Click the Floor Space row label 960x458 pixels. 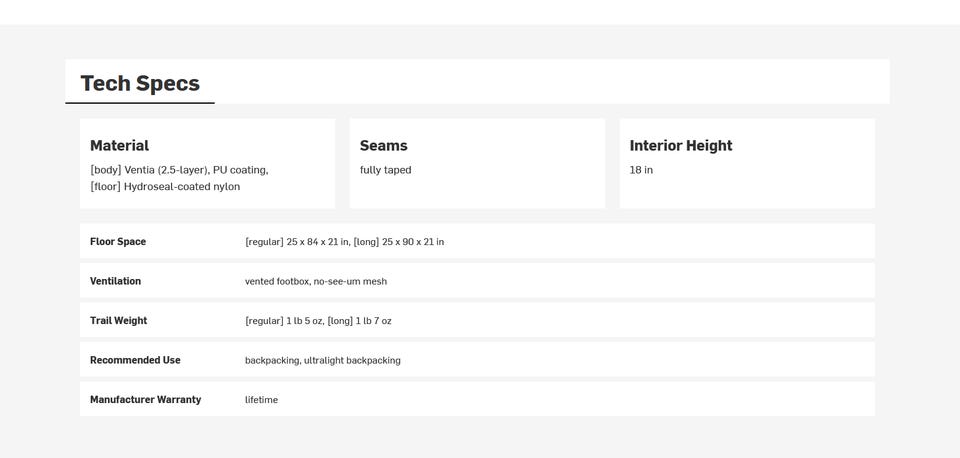(x=118, y=241)
